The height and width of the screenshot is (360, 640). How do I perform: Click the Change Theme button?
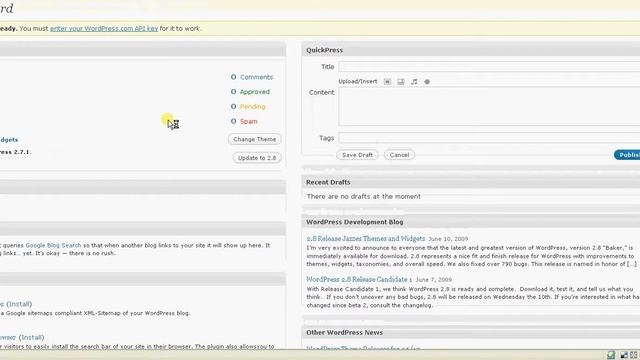pyautogui.click(x=255, y=139)
